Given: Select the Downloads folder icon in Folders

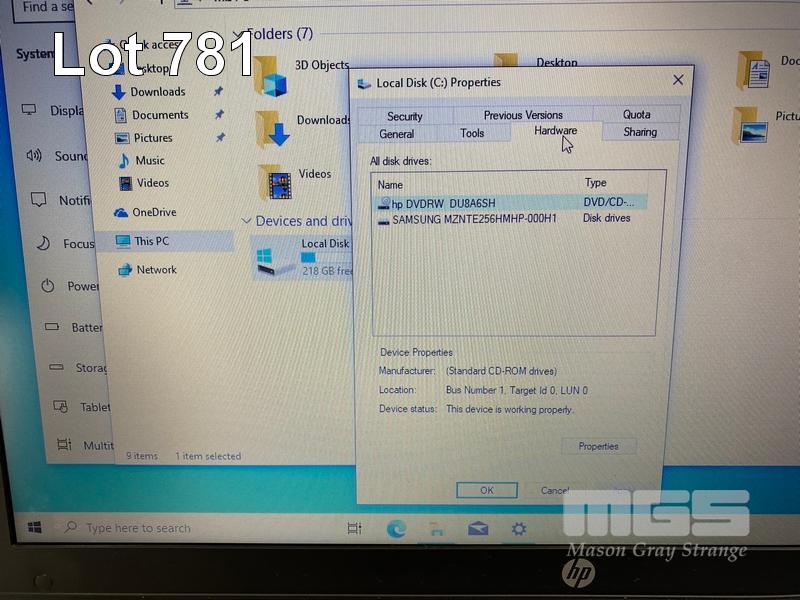Looking at the screenshot, I should coord(272,129).
